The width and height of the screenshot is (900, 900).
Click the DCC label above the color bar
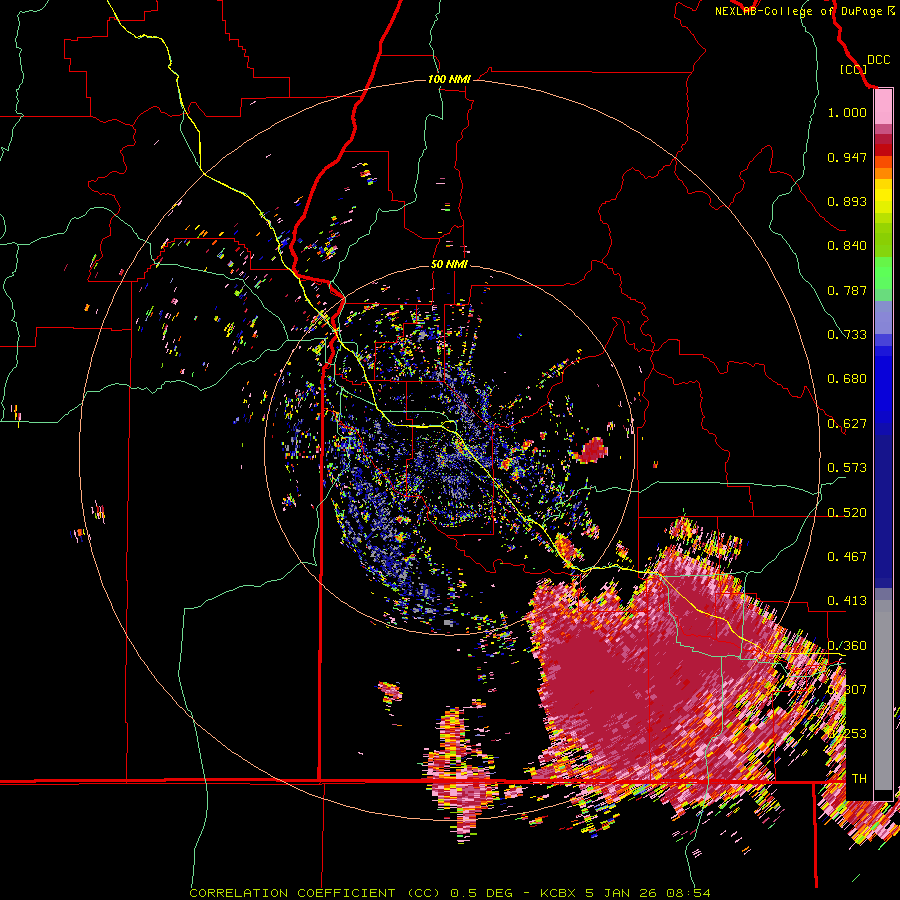point(878,60)
